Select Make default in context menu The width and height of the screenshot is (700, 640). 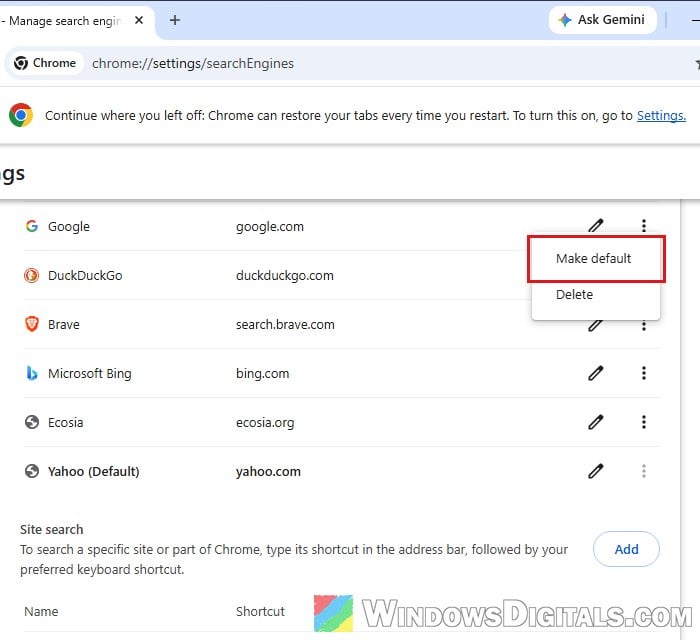pyautogui.click(x=596, y=258)
